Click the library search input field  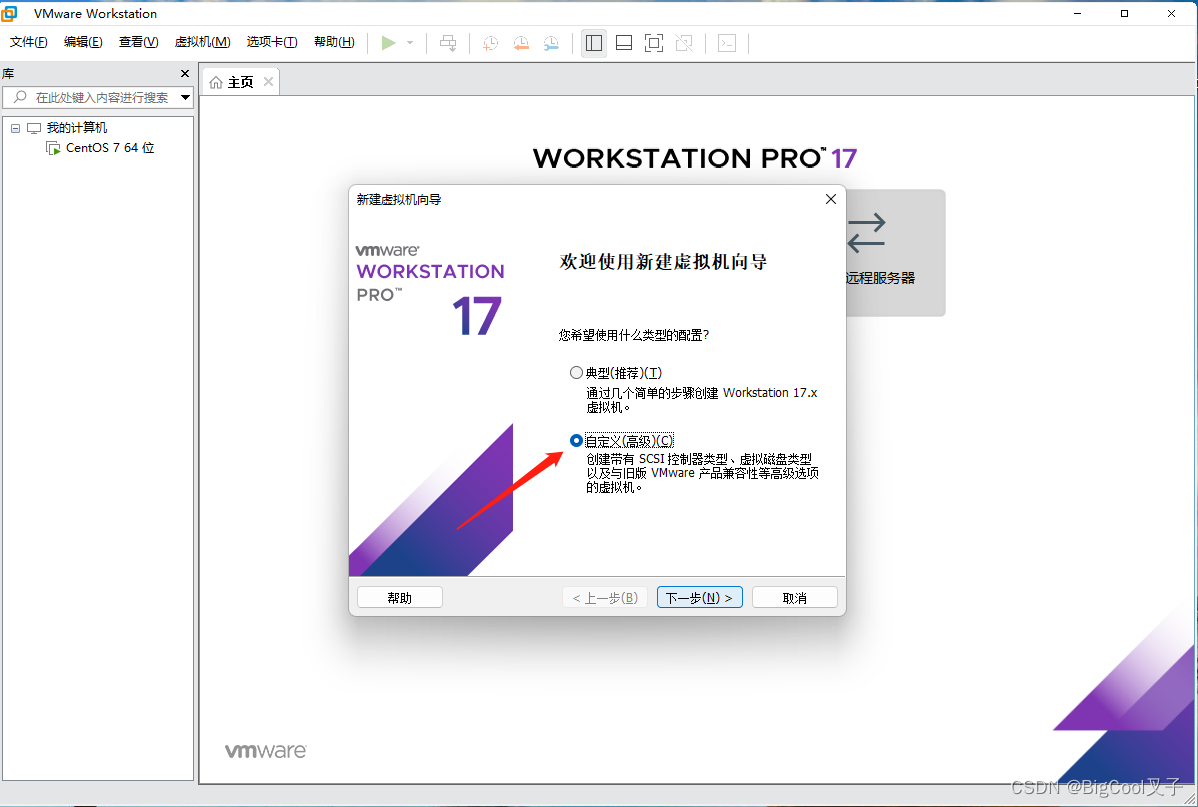95,97
